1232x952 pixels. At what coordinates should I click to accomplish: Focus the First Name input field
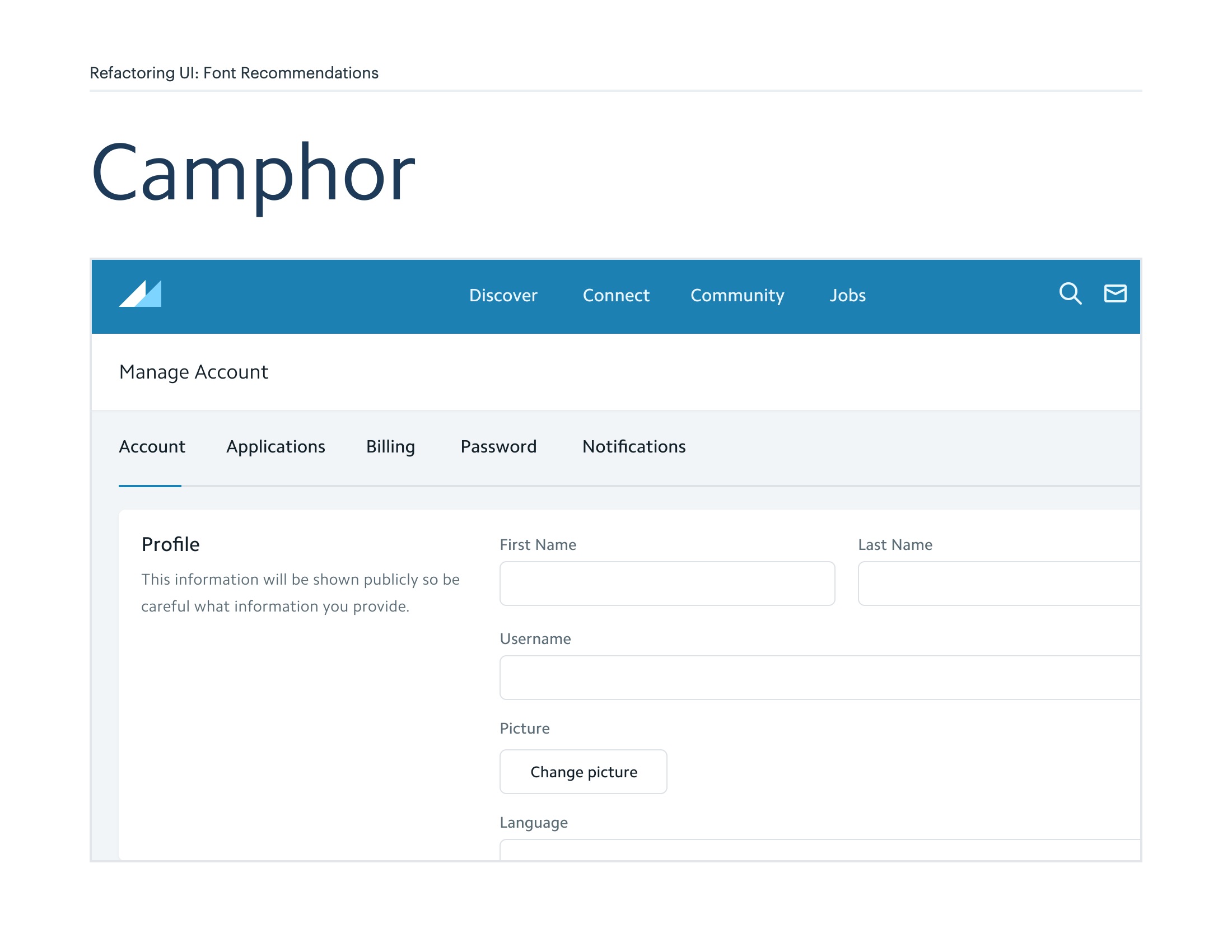click(667, 583)
